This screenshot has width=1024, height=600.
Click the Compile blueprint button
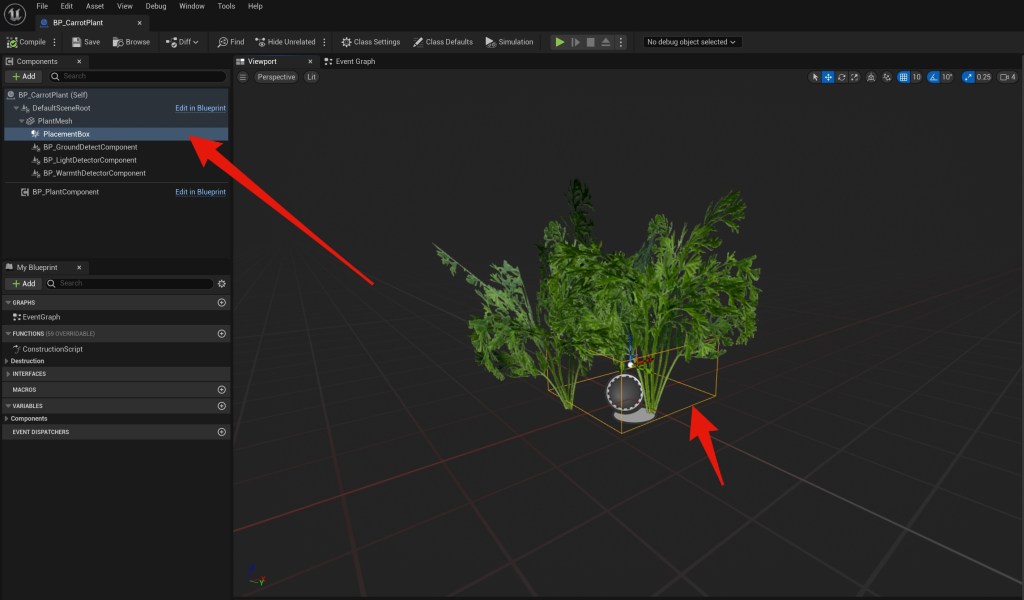point(26,42)
